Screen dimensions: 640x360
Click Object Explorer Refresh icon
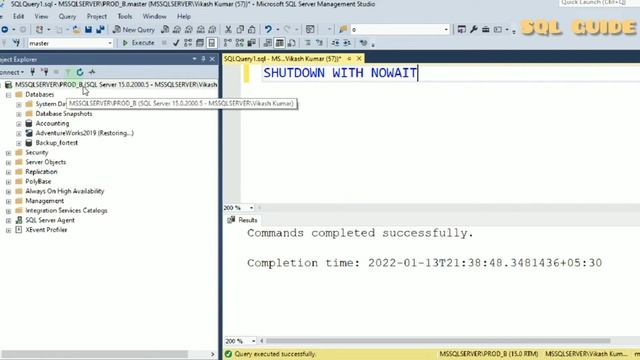[x=80, y=72]
